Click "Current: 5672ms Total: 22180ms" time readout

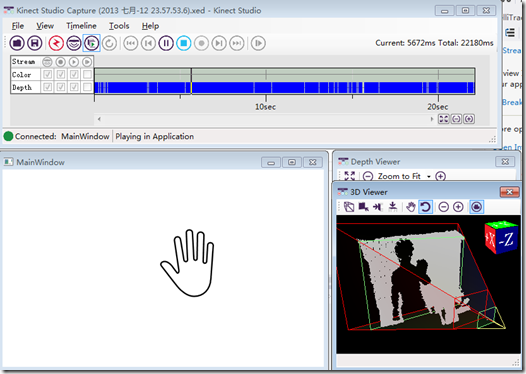pos(434,43)
